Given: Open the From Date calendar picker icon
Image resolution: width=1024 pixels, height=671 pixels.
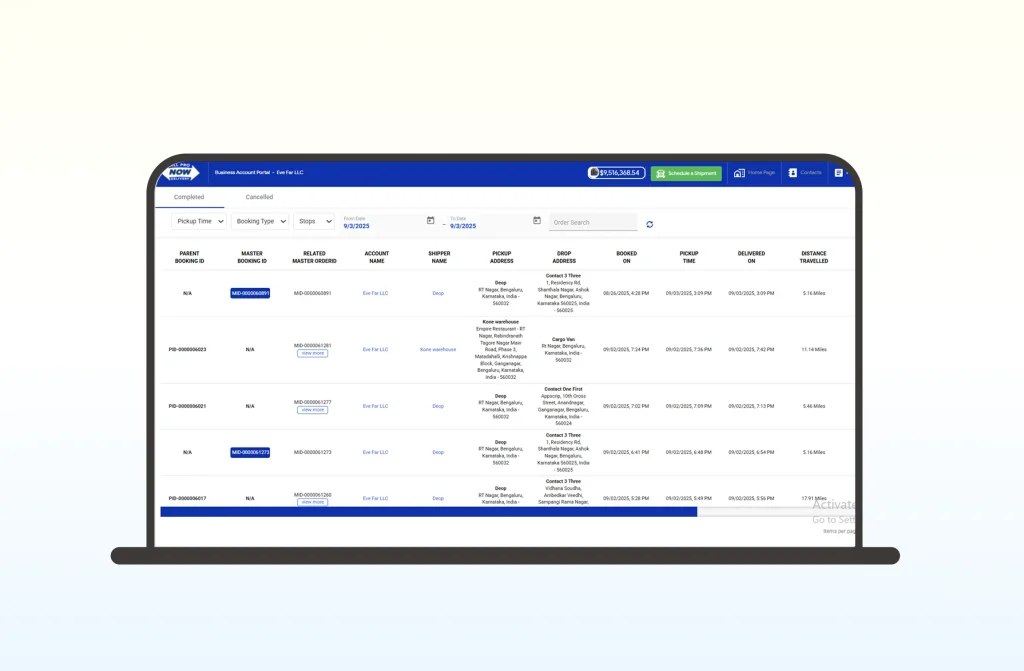Looking at the screenshot, I should point(430,221).
